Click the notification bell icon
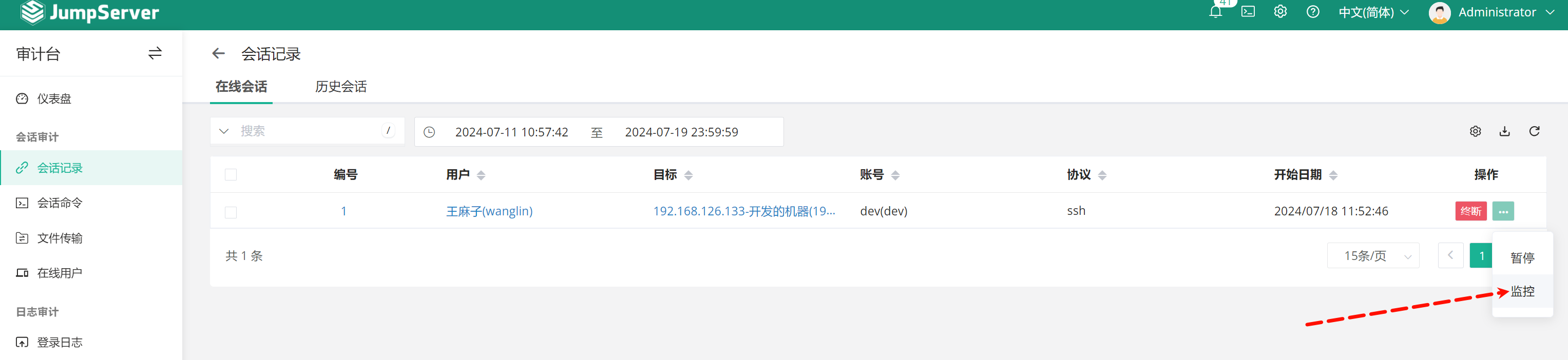The image size is (1568, 360). pyautogui.click(x=1215, y=12)
